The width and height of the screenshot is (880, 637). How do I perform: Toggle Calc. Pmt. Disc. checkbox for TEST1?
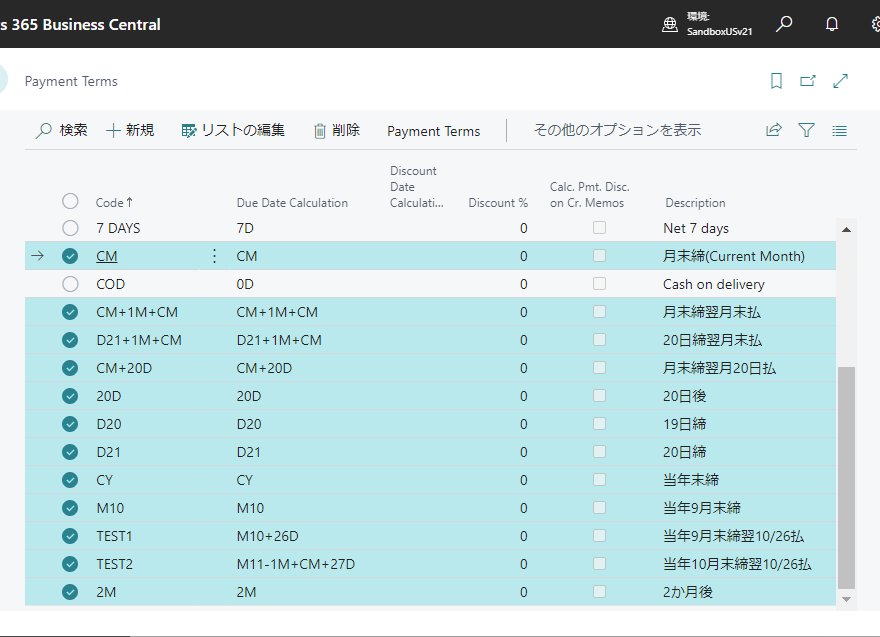tap(599, 535)
